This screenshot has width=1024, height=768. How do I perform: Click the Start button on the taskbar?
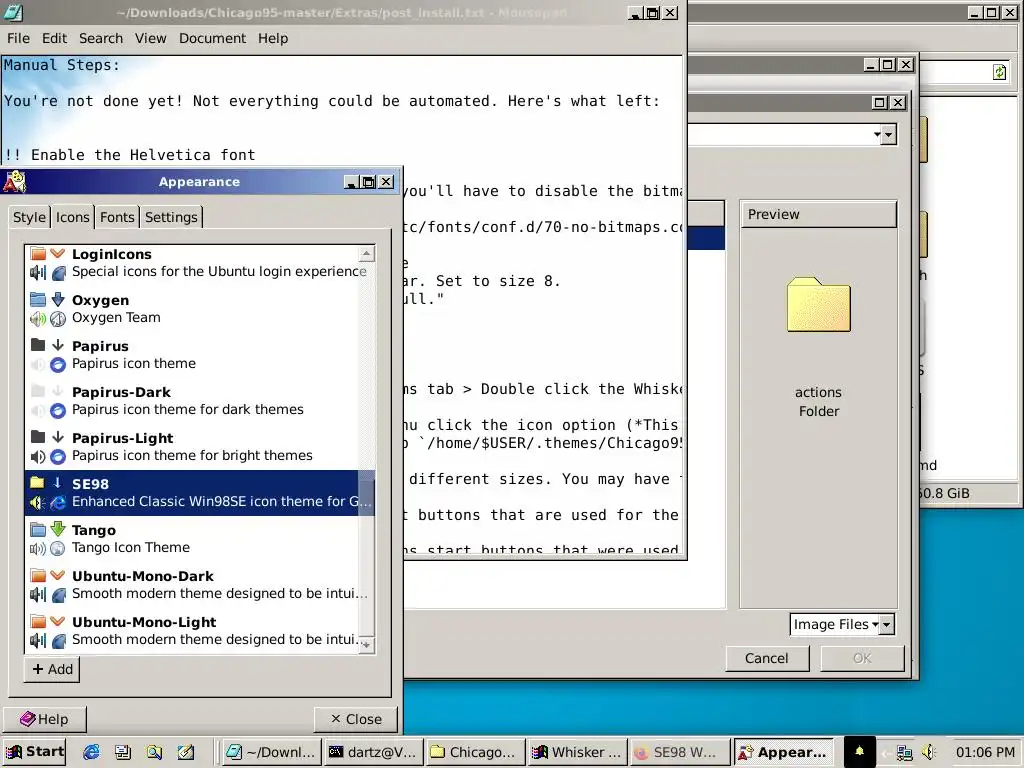tap(35, 752)
